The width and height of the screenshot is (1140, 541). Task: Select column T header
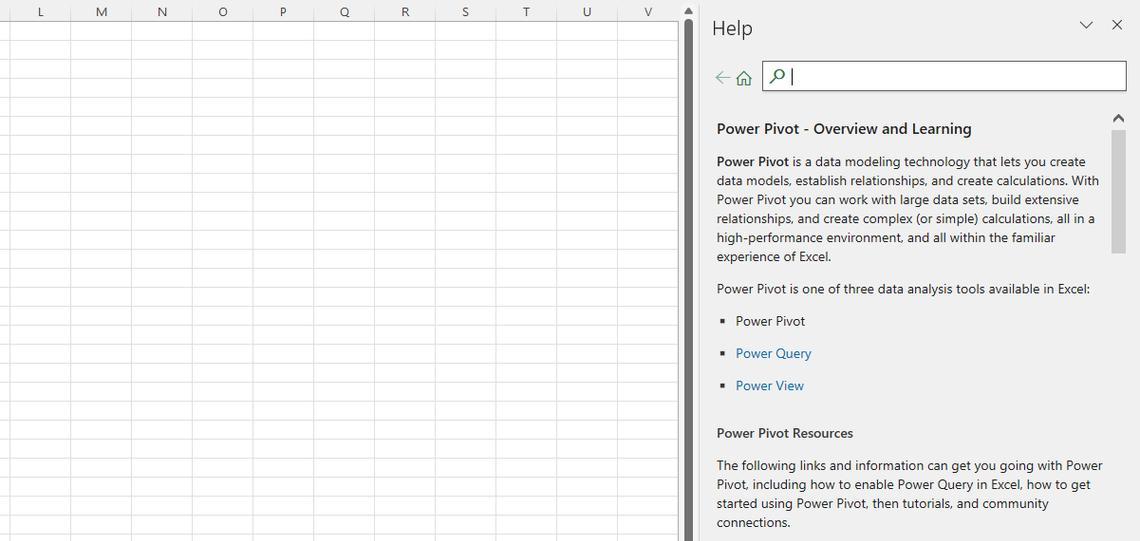[x=526, y=12]
